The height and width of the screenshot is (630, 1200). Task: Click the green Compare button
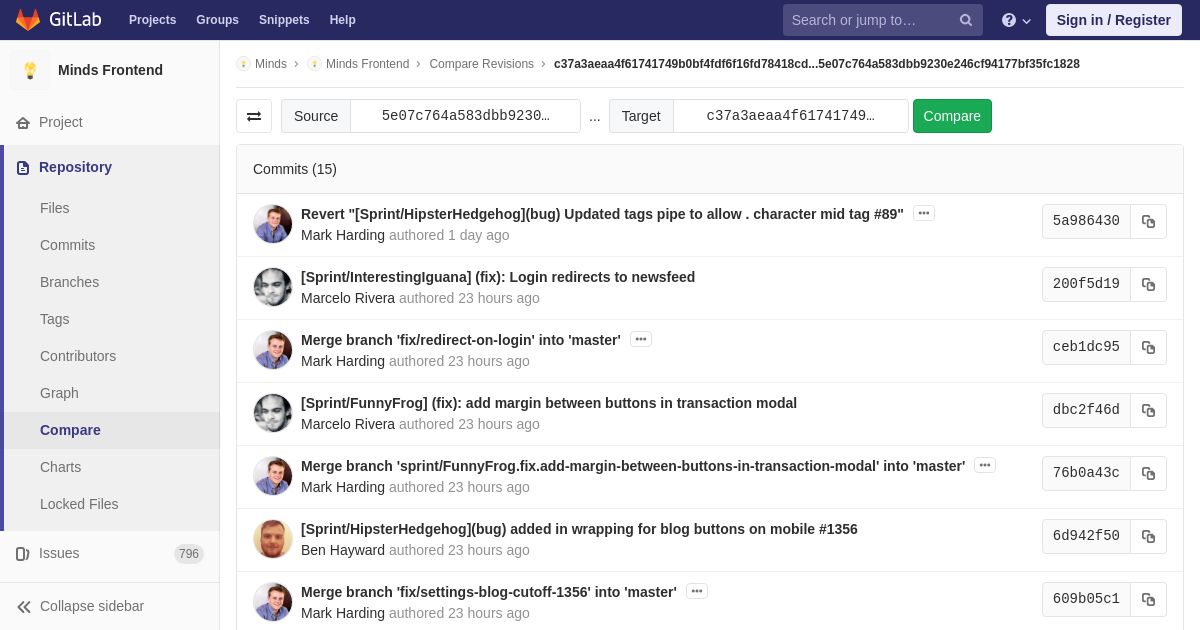click(x=952, y=116)
